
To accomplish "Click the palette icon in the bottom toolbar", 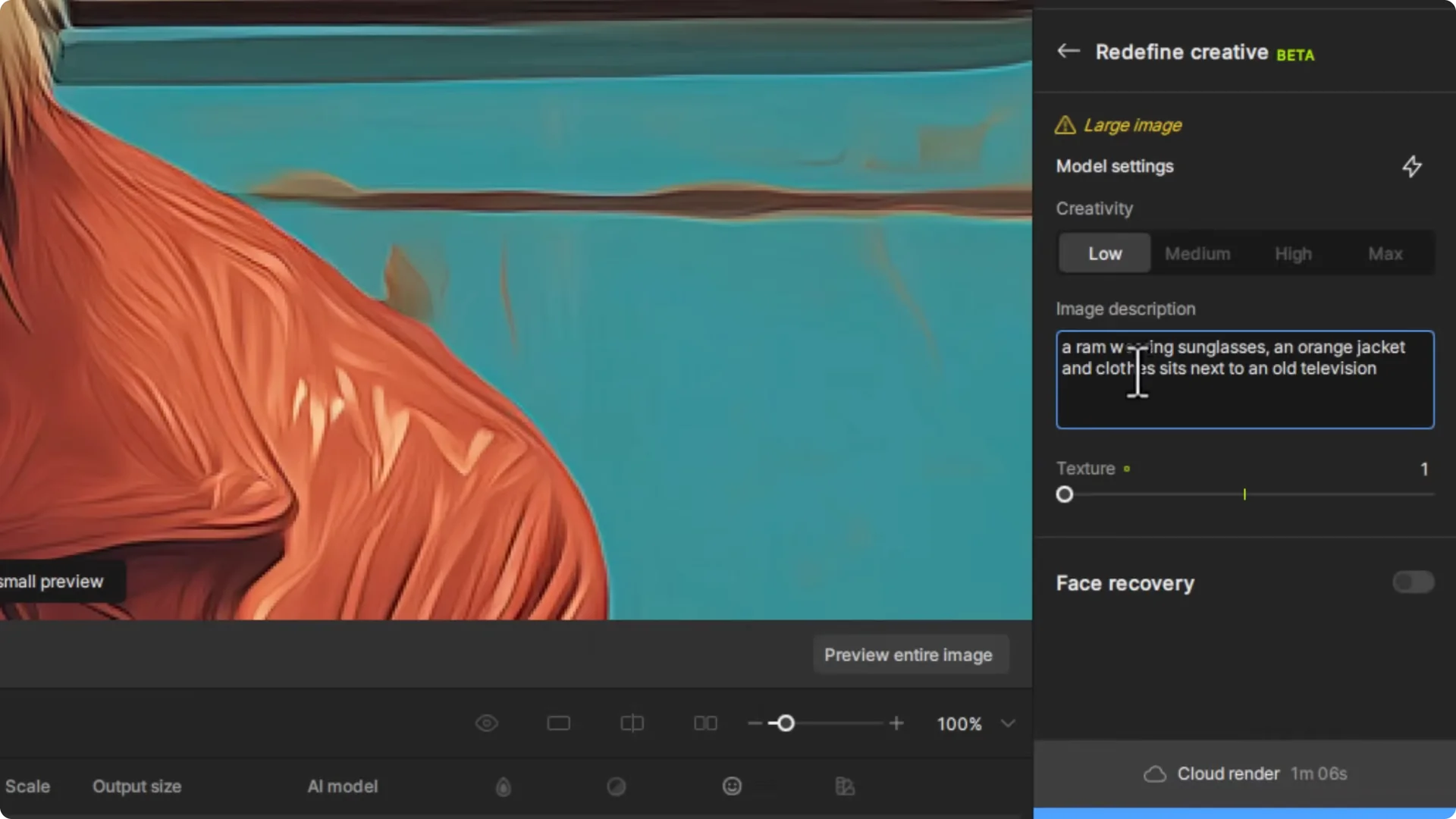I will pos(845,786).
